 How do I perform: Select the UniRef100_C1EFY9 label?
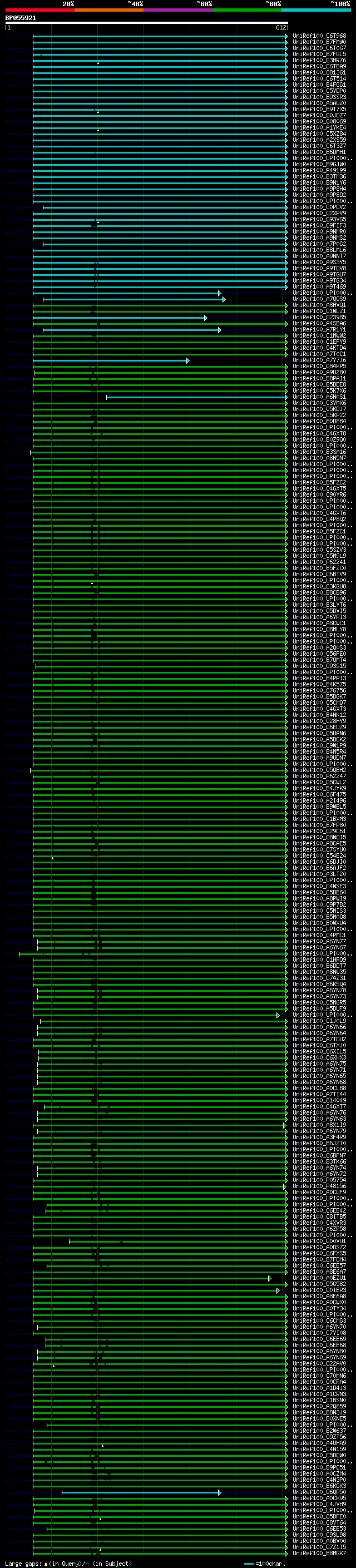pos(319,342)
